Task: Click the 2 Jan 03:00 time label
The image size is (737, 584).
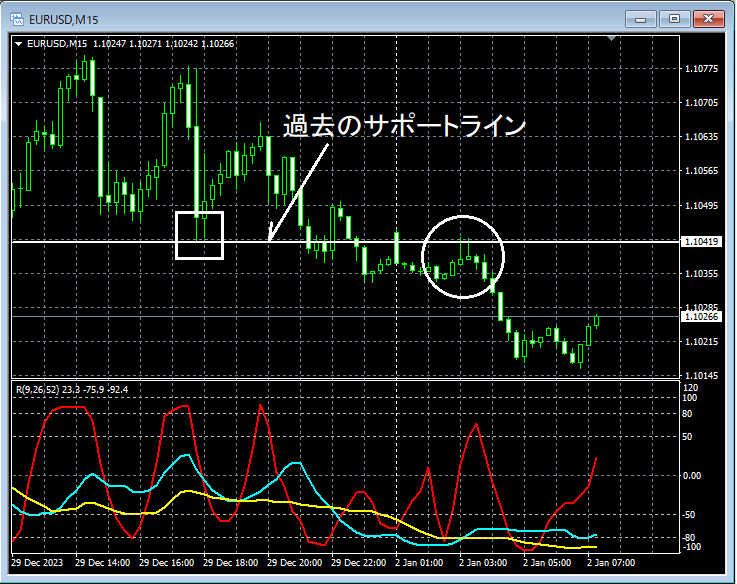Action: 483,562
